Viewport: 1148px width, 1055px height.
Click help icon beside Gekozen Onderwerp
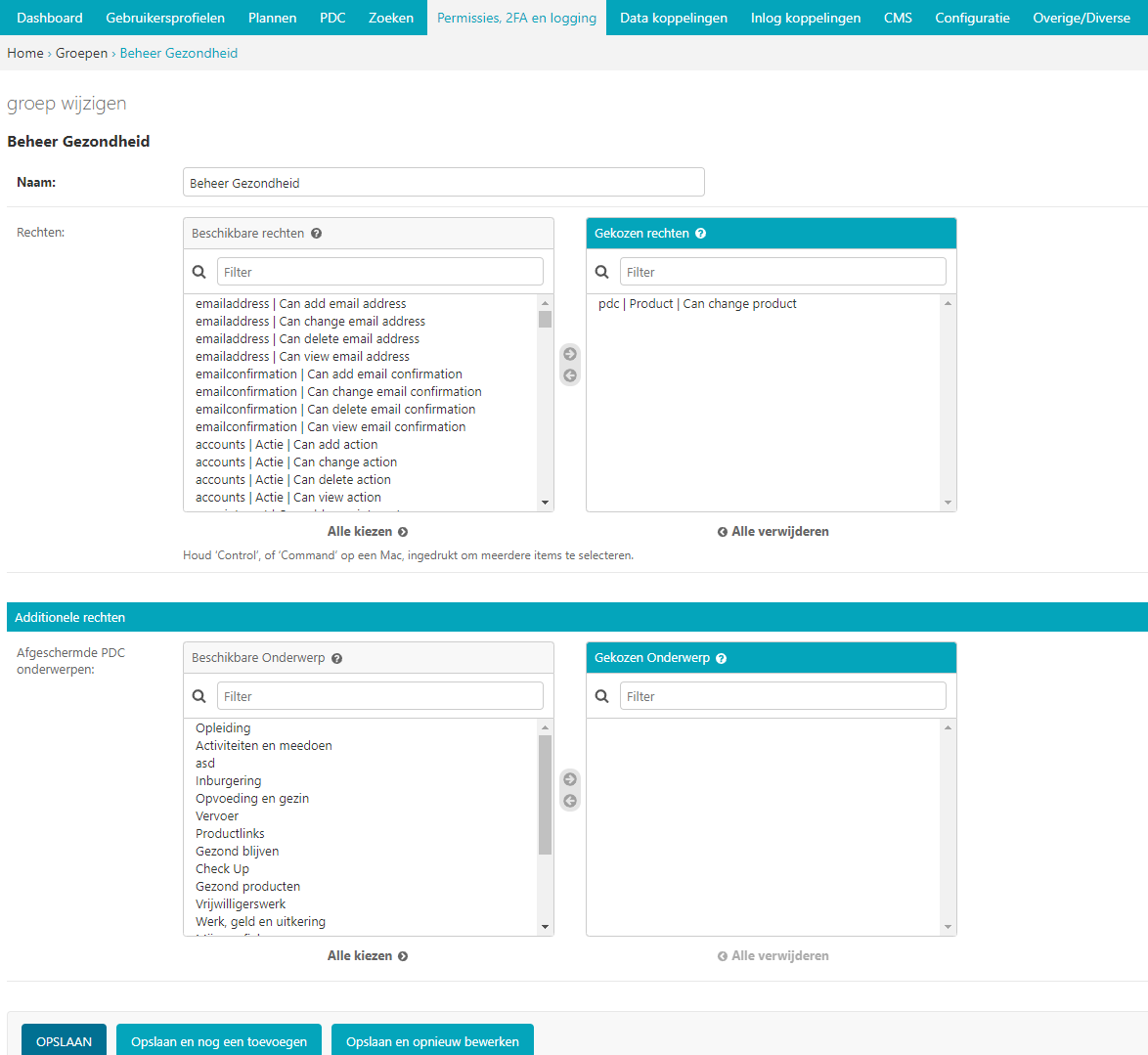[722, 658]
